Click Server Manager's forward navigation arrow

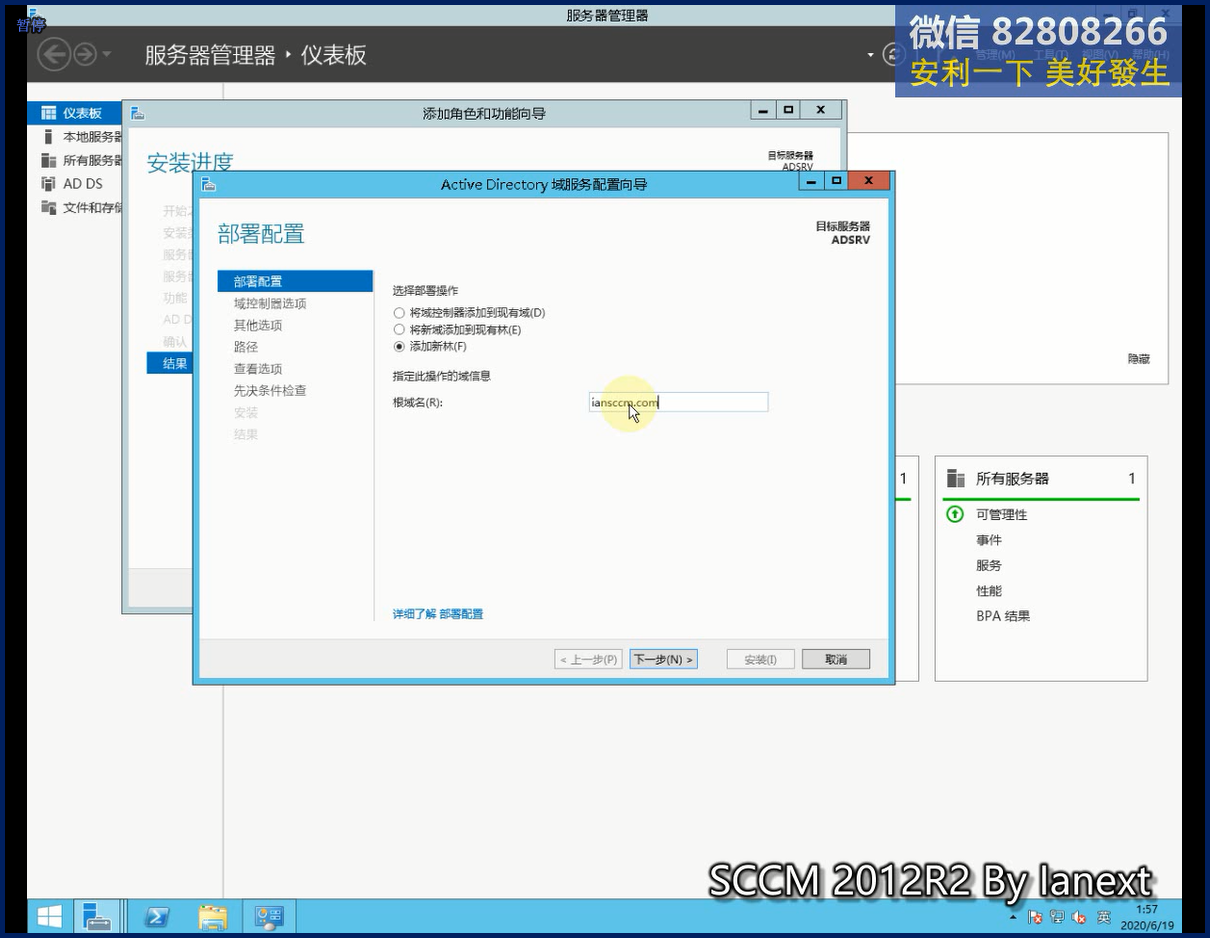[x=85, y=54]
